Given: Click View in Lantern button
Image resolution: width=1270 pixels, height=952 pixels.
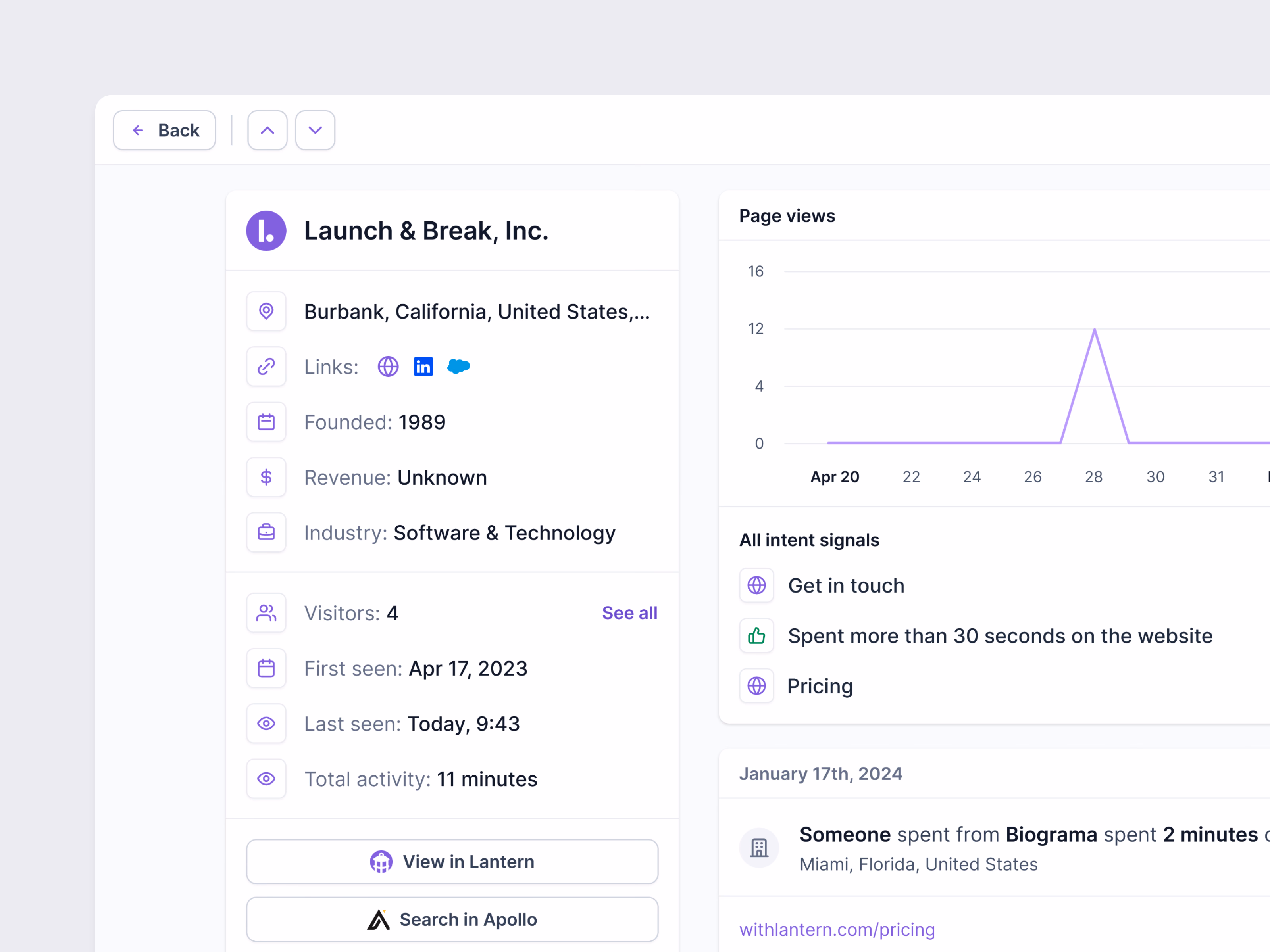Looking at the screenshot, I should point(452,861).
